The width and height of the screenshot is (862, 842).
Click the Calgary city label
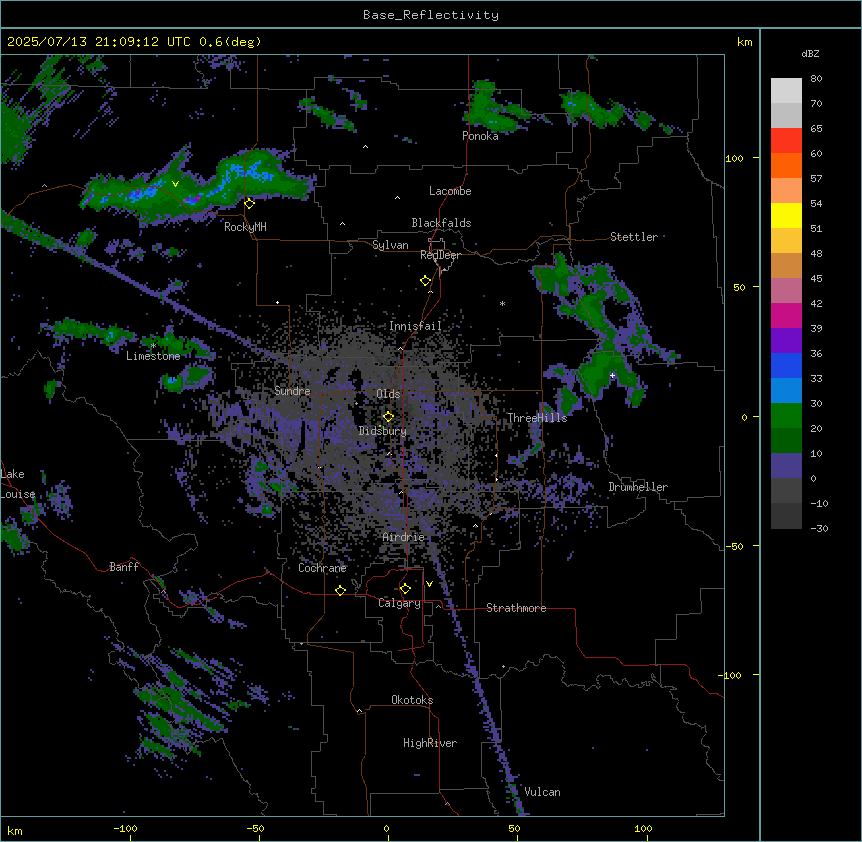(399, 603)
